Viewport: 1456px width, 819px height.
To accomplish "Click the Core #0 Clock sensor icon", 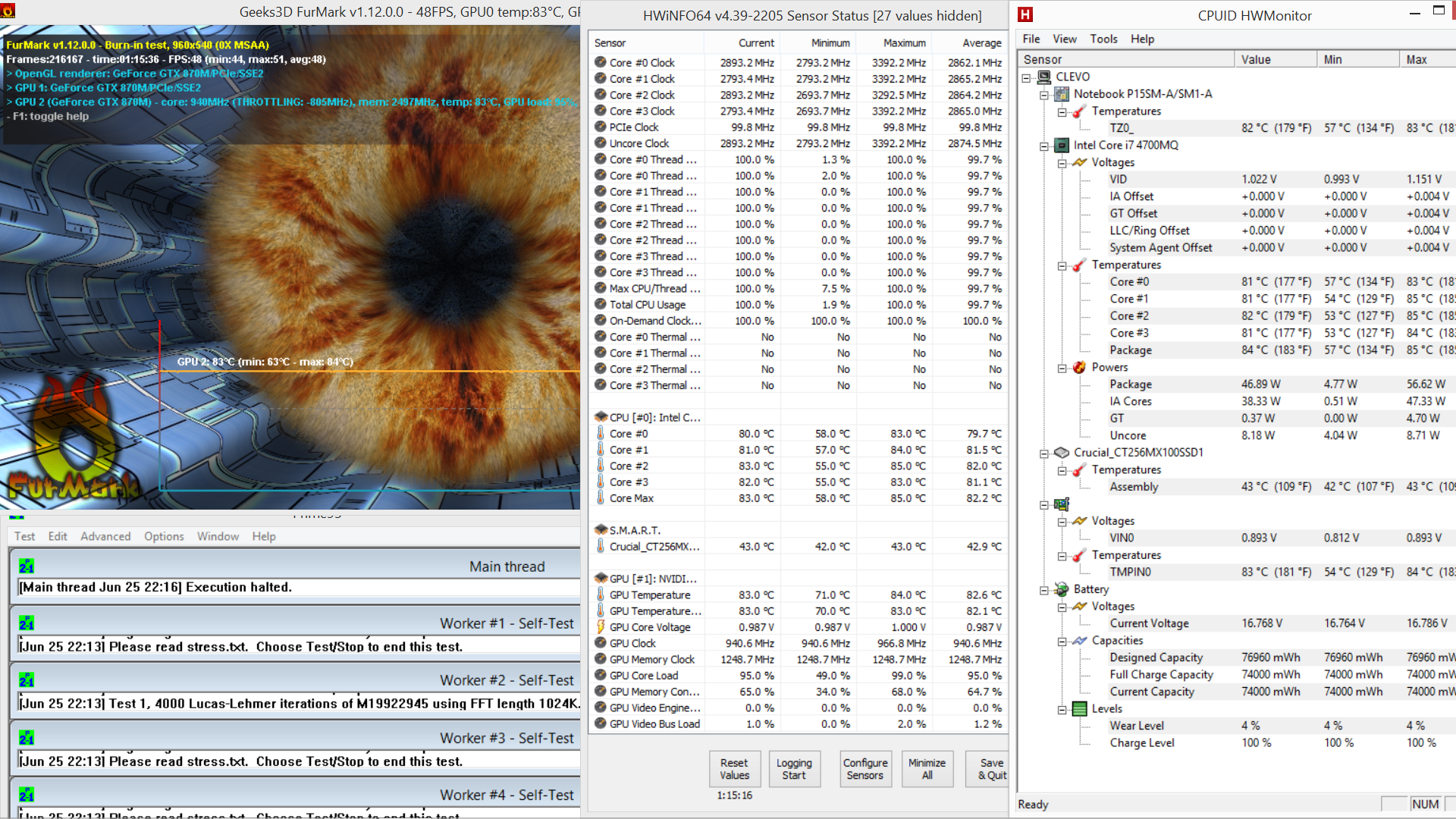I will point(601,62).
